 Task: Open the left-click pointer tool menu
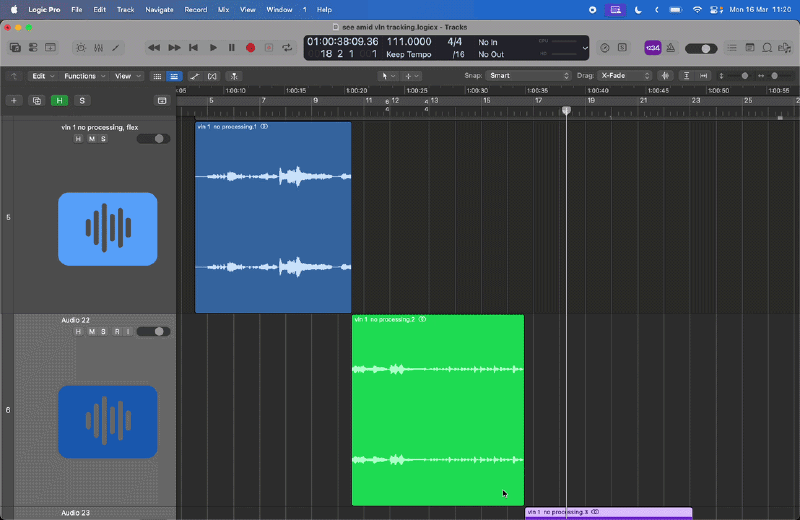[387, 76]
